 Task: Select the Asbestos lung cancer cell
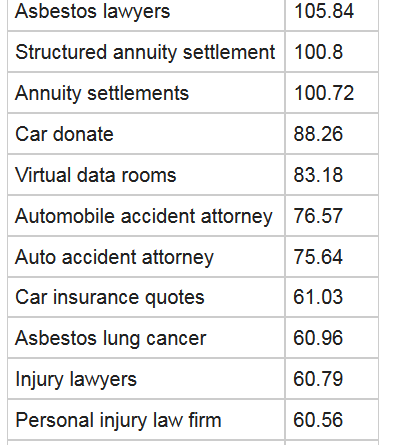(146, 338)
